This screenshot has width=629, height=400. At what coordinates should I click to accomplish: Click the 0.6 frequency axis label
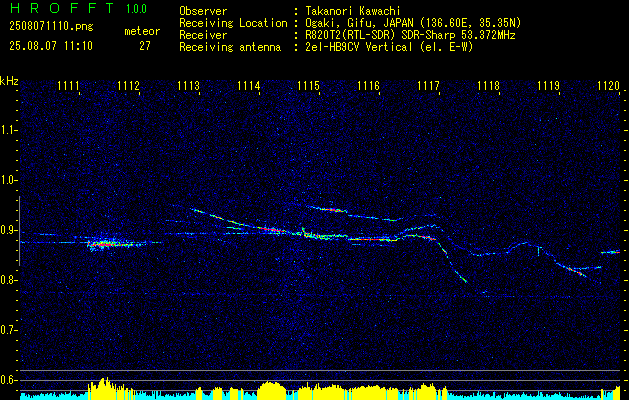click(7, 380)
